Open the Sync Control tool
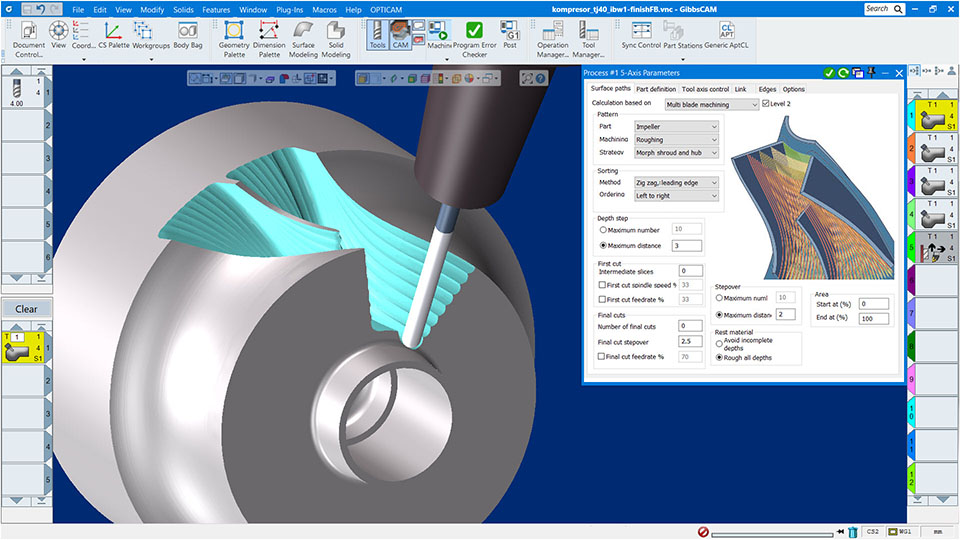The image size is (960, 540). coord(641,37)
